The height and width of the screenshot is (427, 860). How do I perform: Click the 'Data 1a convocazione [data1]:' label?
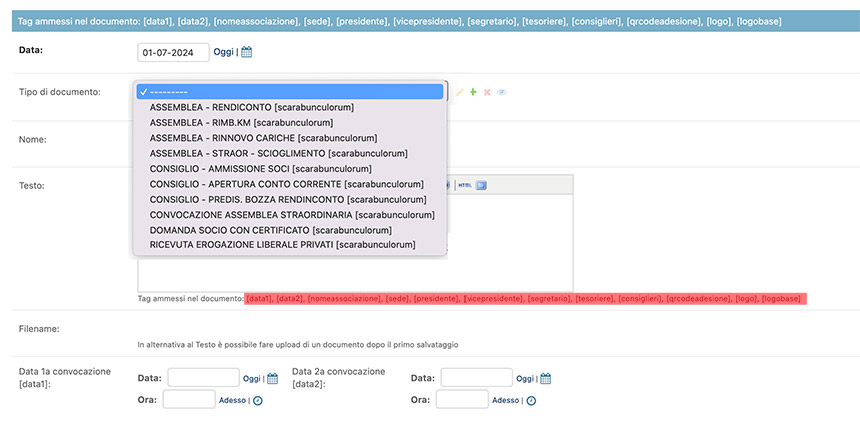(x=65, y=377)
